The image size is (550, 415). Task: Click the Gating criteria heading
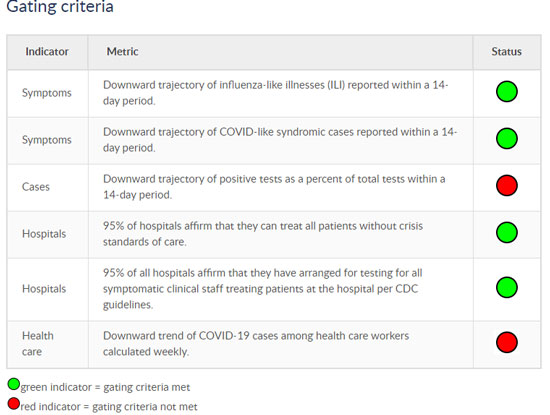(x=60, y=7)
